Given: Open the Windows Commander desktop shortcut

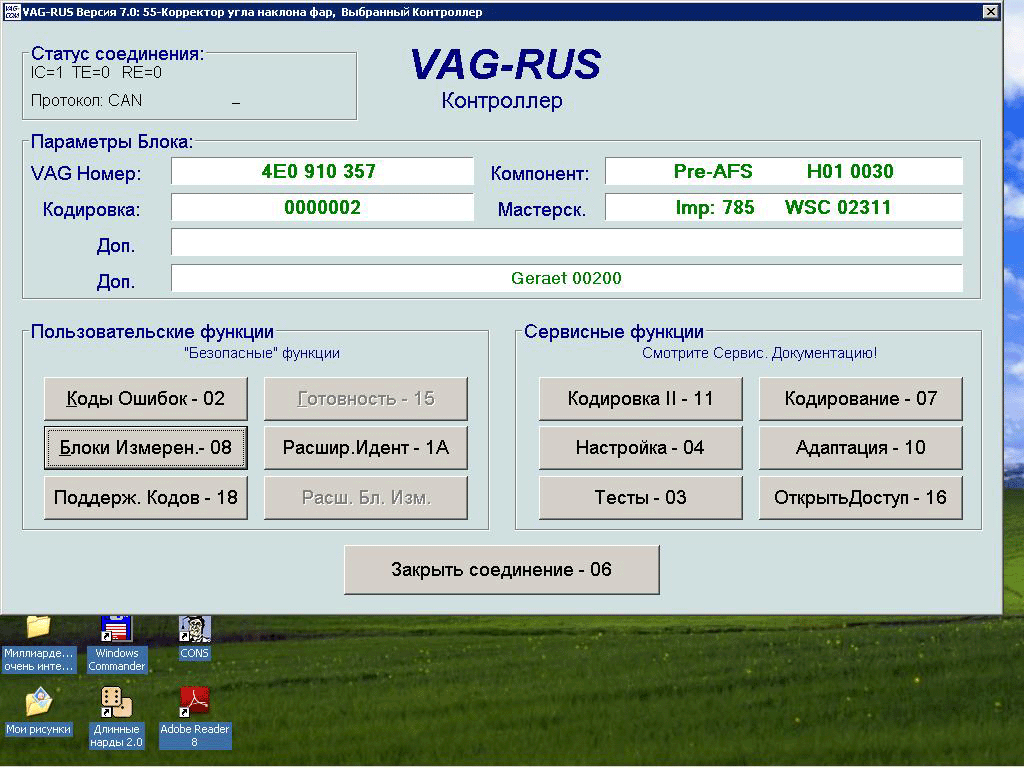Looking at the screenshot, I should click(116, 630).
